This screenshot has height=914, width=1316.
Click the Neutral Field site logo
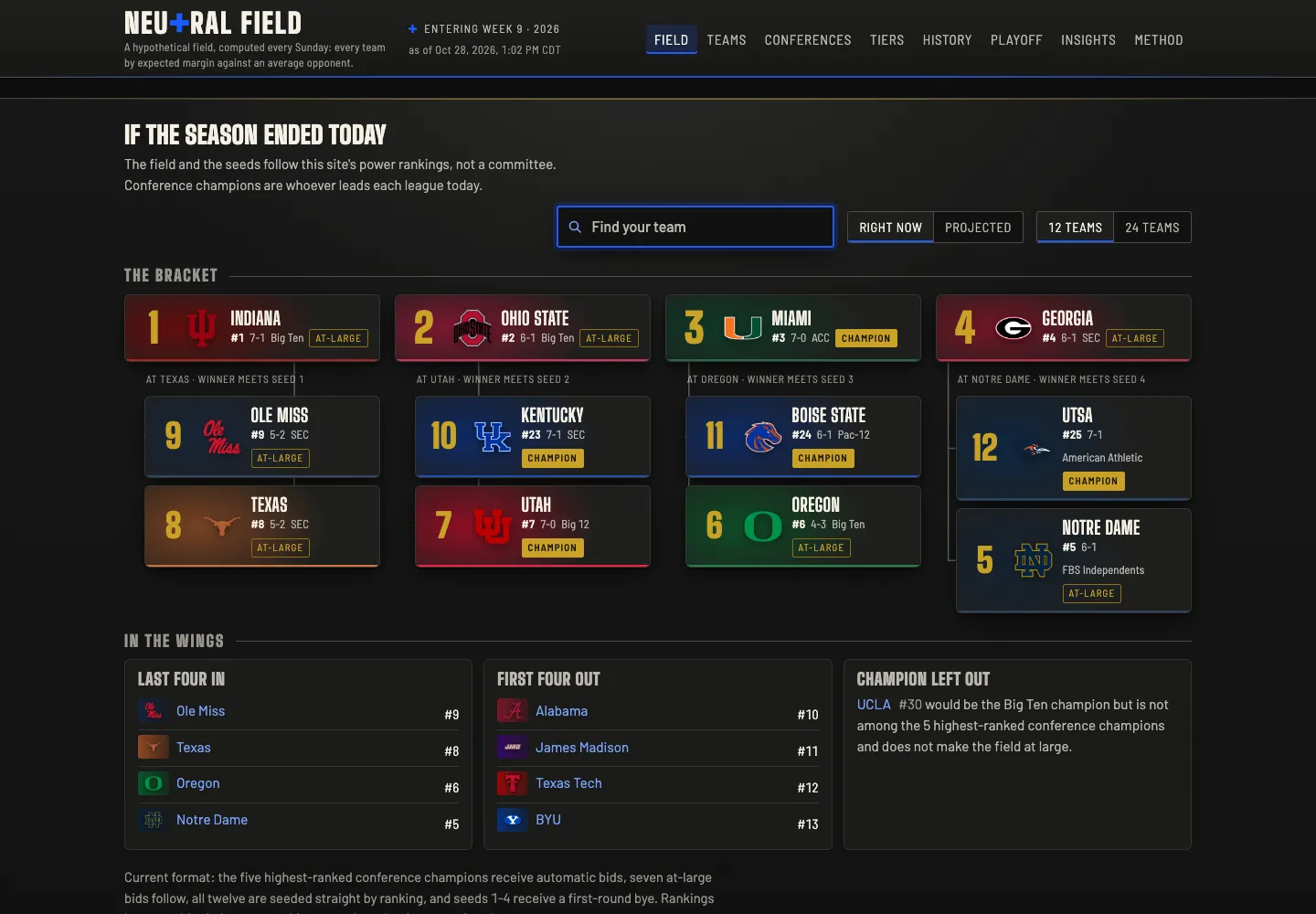pos(213,23)
